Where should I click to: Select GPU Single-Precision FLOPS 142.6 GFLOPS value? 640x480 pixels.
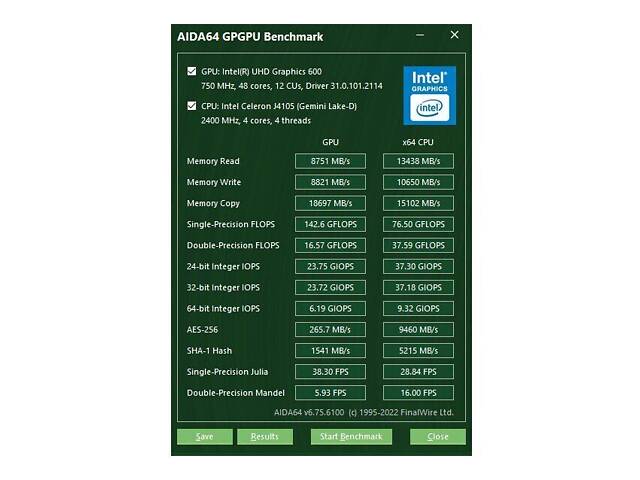(330, 224)
